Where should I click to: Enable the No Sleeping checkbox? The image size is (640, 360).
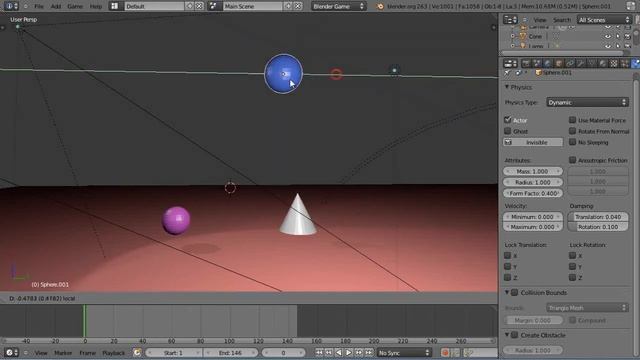point(572,142)
